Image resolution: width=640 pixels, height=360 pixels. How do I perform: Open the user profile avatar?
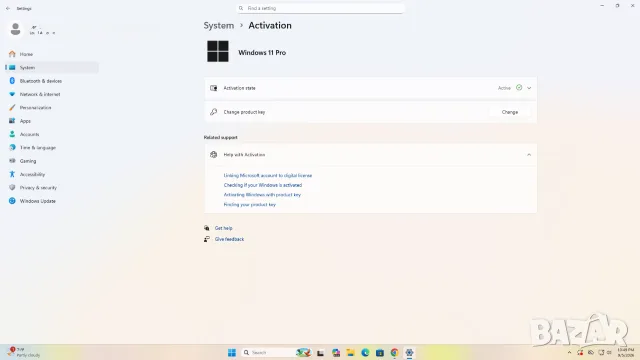[x=16, y=29]
